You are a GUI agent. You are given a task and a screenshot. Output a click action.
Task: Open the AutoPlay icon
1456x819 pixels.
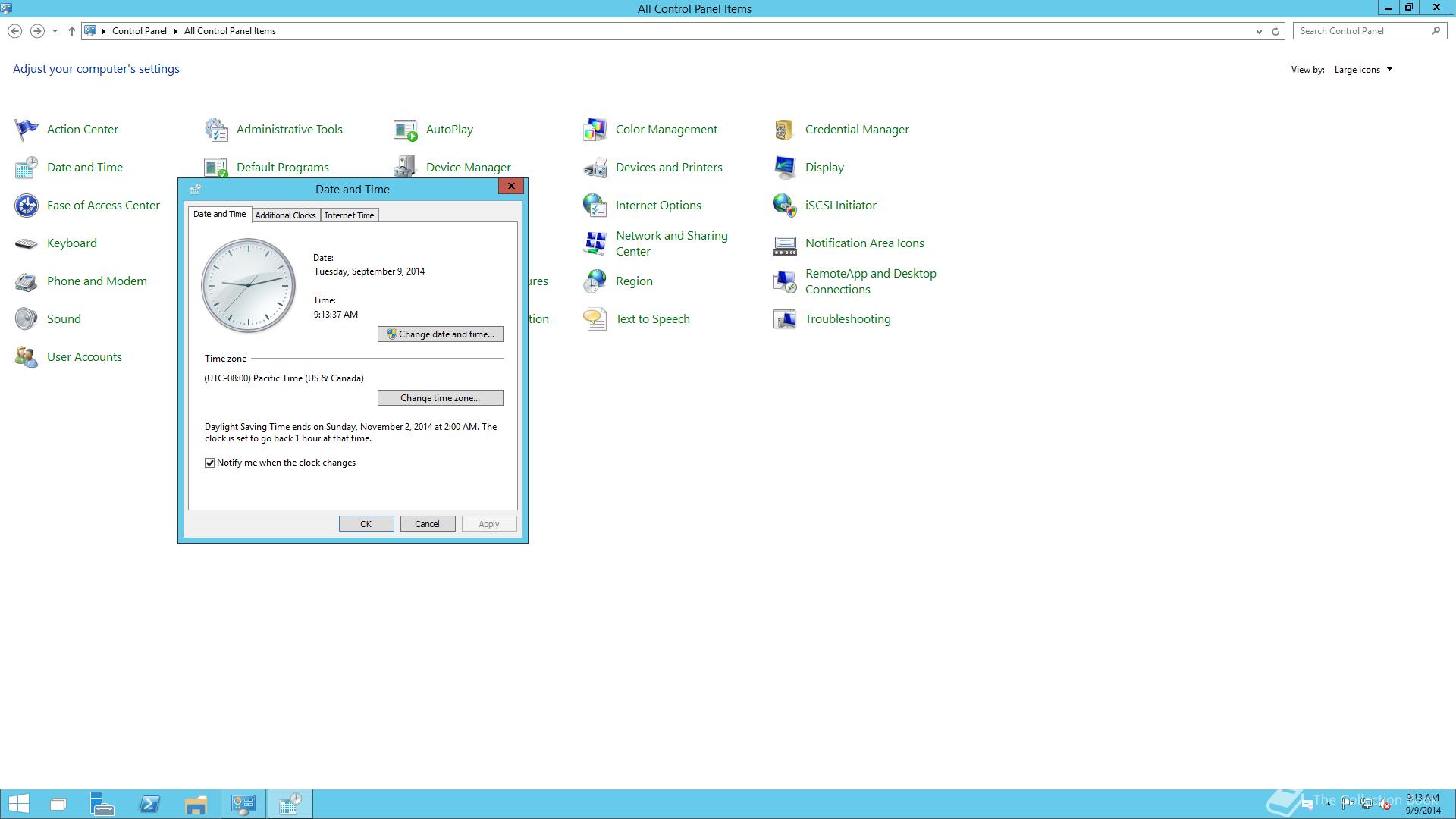click(406, 130)
